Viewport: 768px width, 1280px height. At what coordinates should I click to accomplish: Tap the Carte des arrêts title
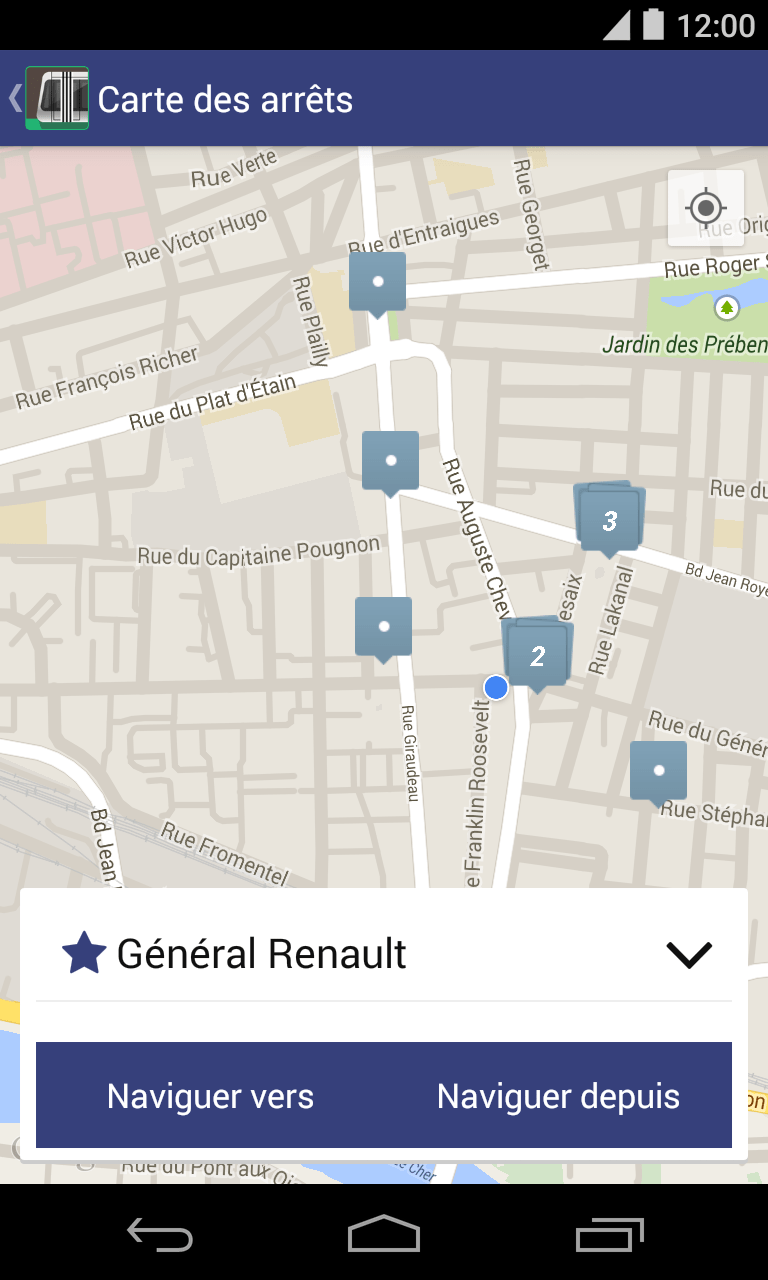[x=225, y=100]
